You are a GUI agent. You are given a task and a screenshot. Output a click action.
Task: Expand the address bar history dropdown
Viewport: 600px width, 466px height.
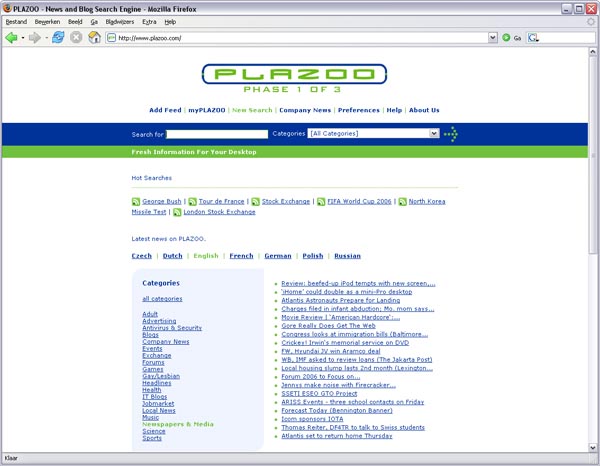pyautogui.click(x=492, y=38)
